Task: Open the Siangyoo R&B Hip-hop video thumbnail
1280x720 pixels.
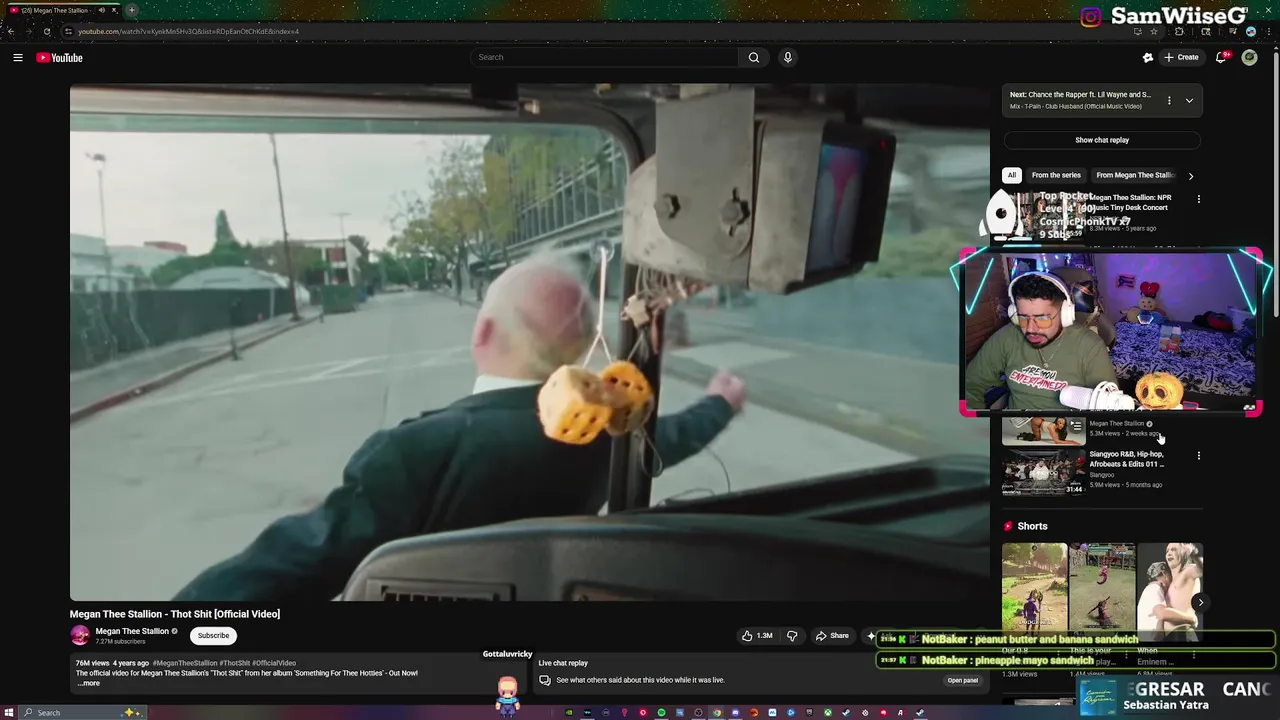Action: point(1044,472)
